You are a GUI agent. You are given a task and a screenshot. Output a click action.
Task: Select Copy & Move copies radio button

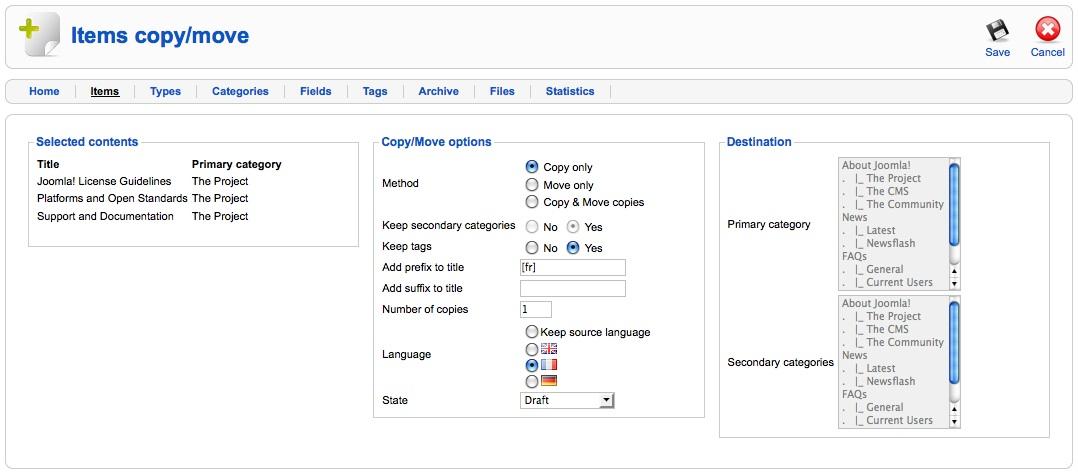(x=531, y=202)
